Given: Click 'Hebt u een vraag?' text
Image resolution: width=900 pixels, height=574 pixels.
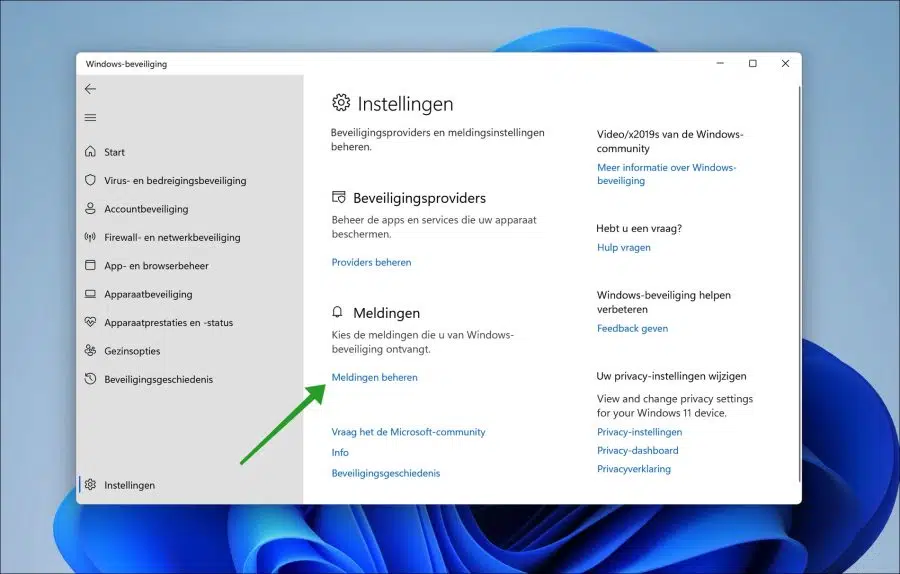Looking at the screenshot, I should pyautogui.click(x=639, y=228).
